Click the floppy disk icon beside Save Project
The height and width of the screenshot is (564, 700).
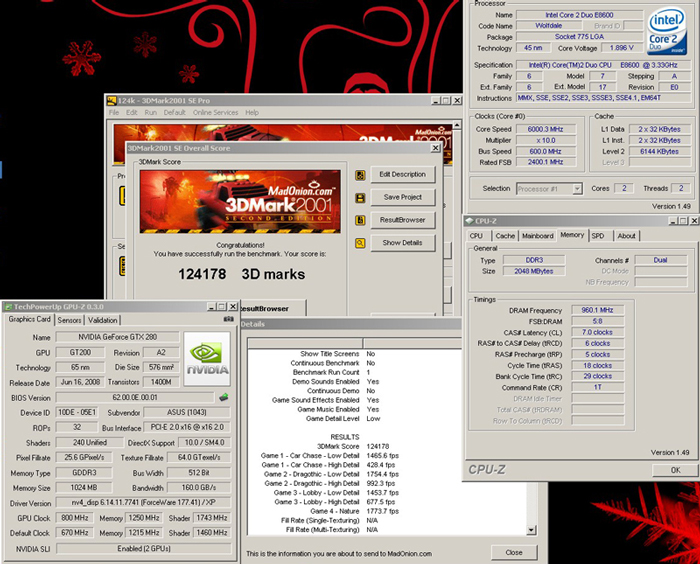point(360,198)
